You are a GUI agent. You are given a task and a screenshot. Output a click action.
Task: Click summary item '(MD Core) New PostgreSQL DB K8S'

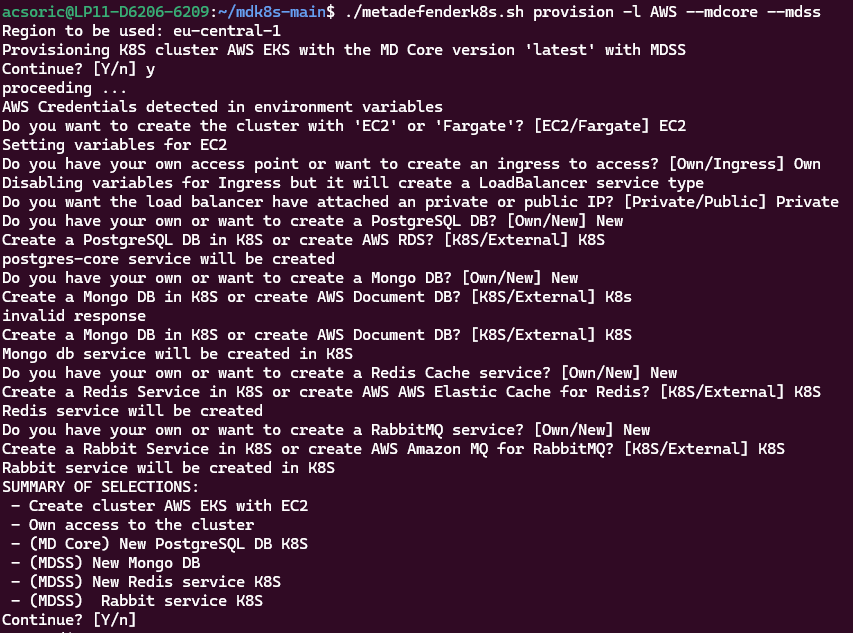(x=169, y=544)
